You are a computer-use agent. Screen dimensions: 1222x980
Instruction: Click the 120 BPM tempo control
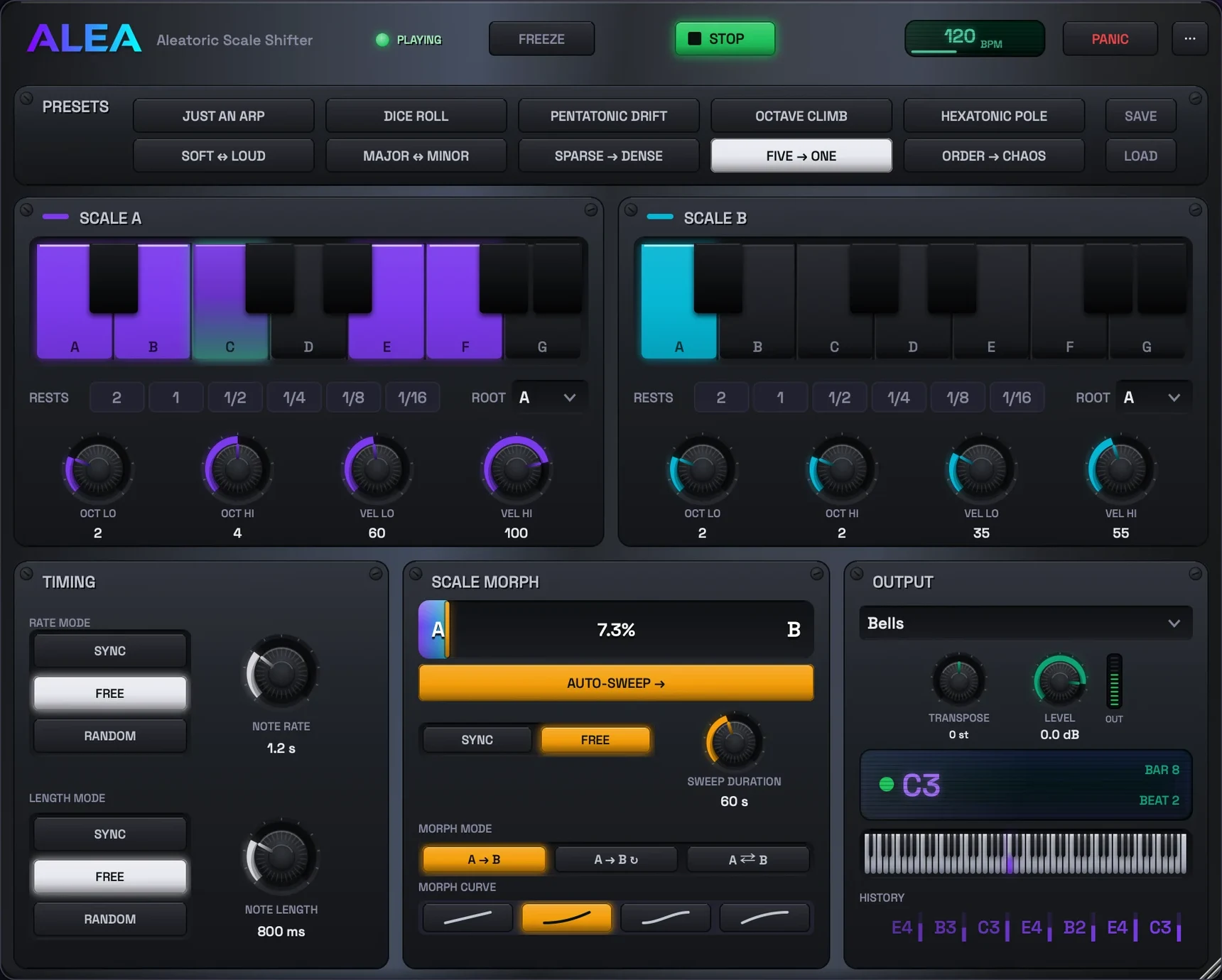click(x=974, y=38)
